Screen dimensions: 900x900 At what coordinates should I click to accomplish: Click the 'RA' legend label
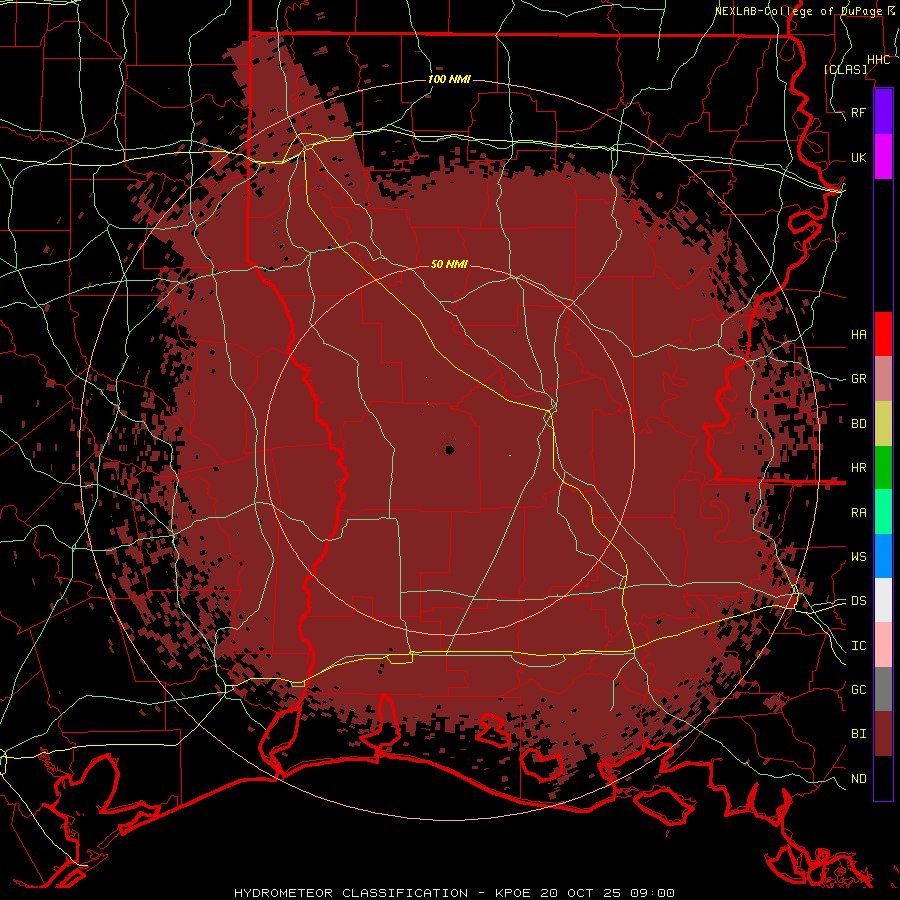tap(859, 513)
